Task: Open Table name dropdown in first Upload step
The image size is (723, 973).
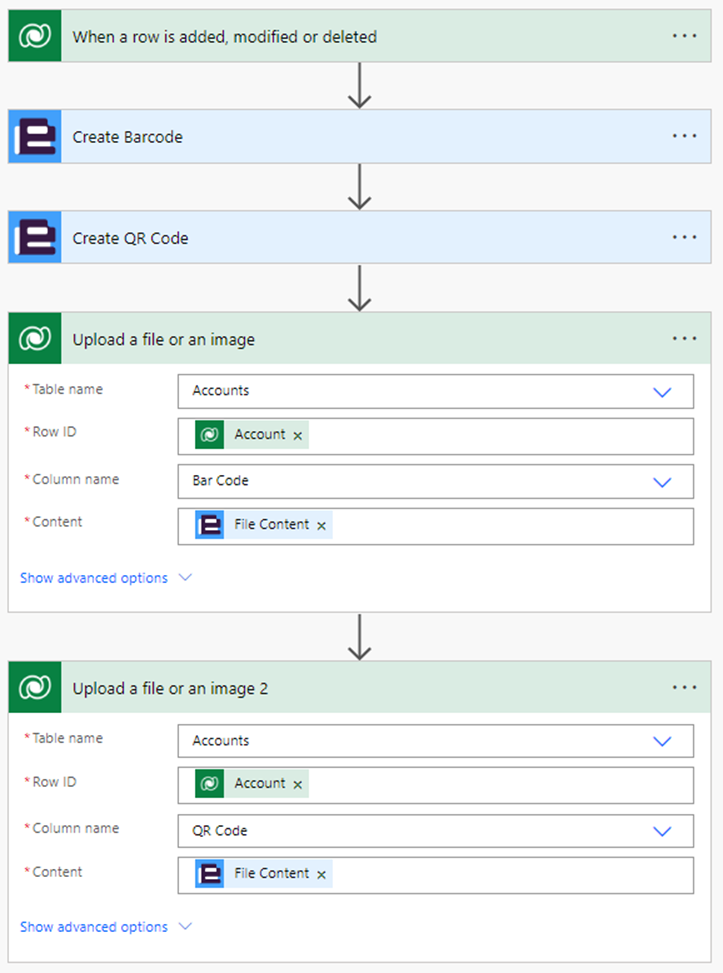Action: 661,391
